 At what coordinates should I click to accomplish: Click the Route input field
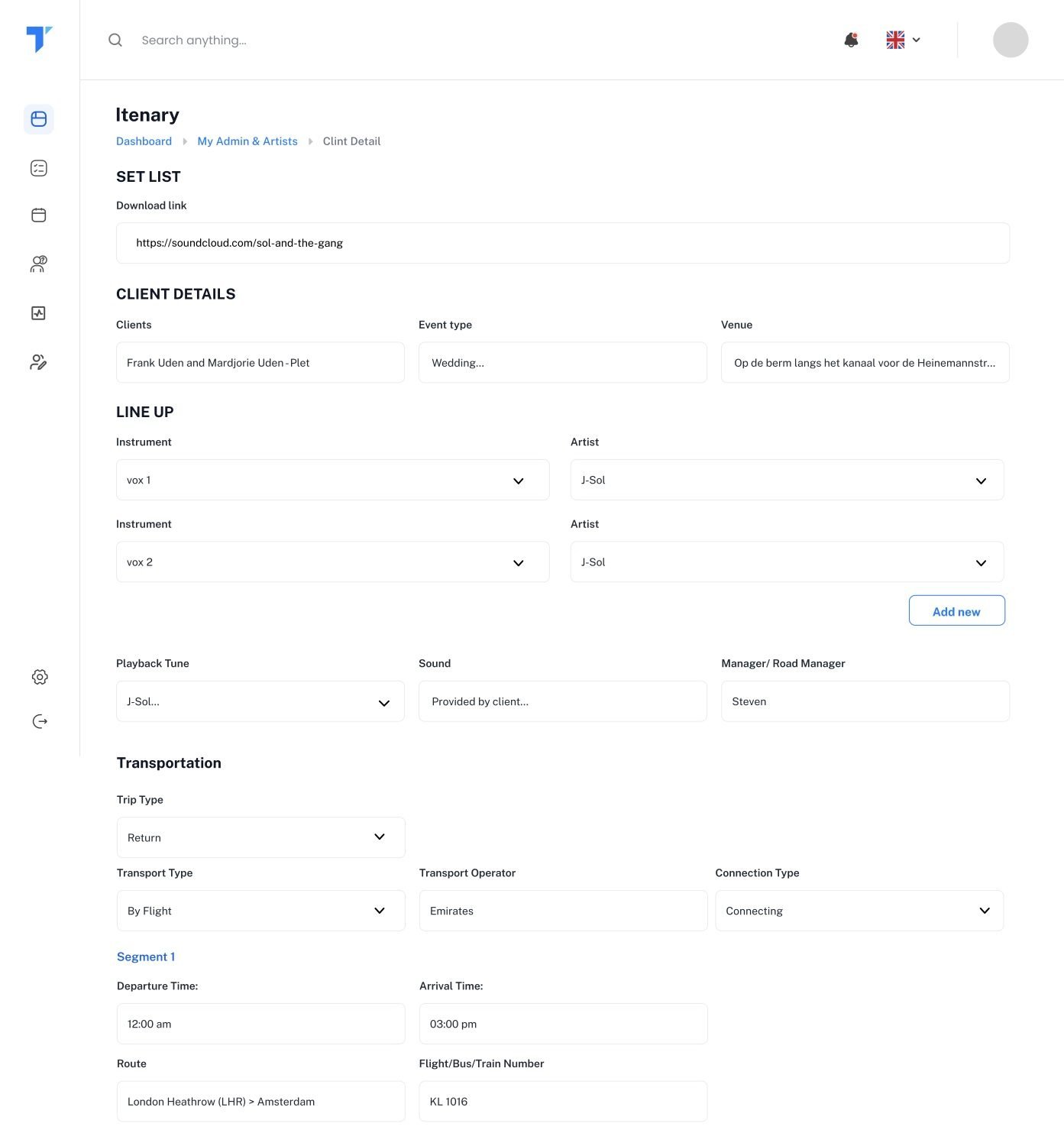click(x=261, y=1101)
